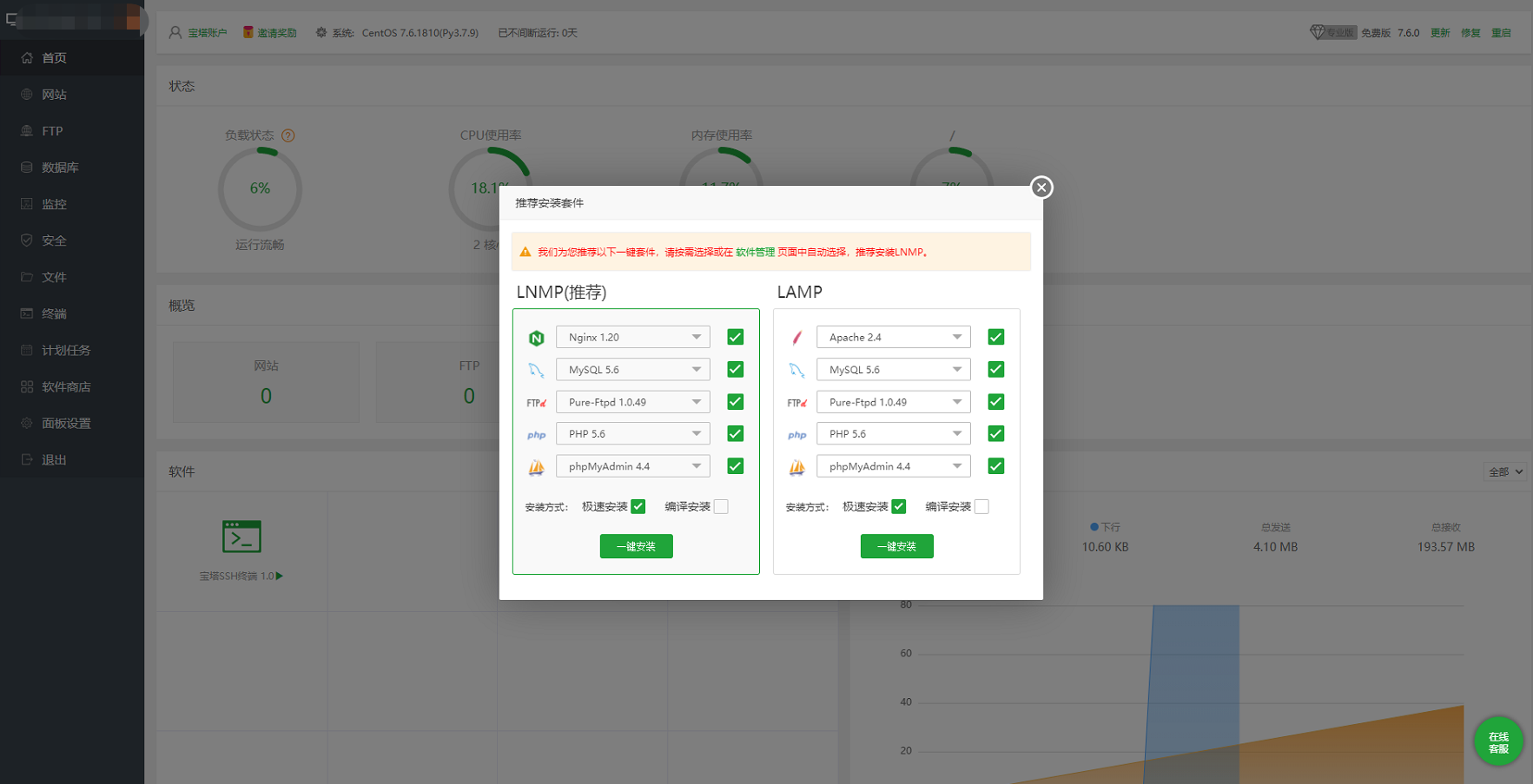The width and height of the screenshot is (1533, 784).
Task: Open LAMP PHP 5.6 version dropdown
Action: click(894, 433)
